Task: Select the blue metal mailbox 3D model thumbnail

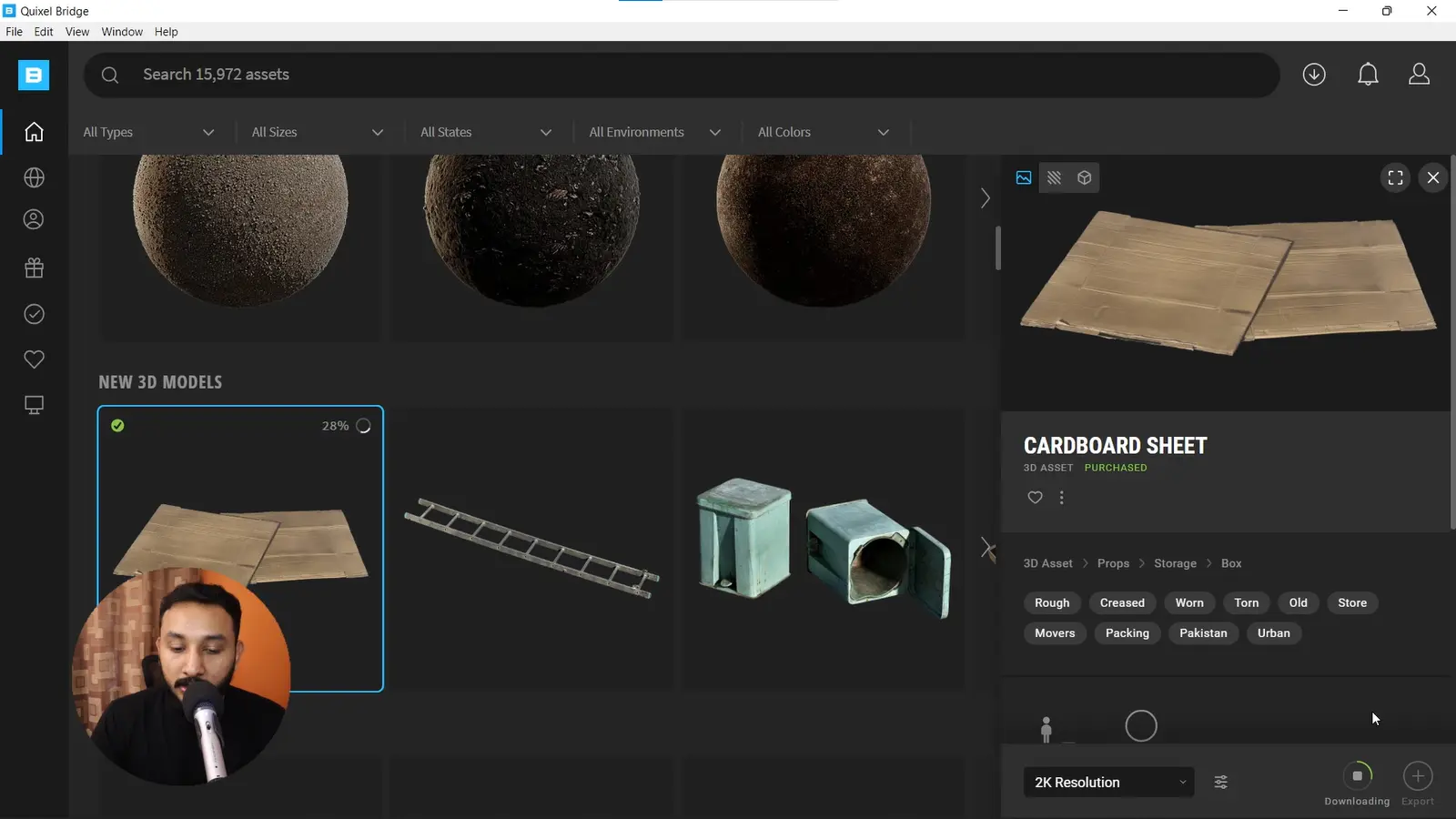Action: [824, 549]
